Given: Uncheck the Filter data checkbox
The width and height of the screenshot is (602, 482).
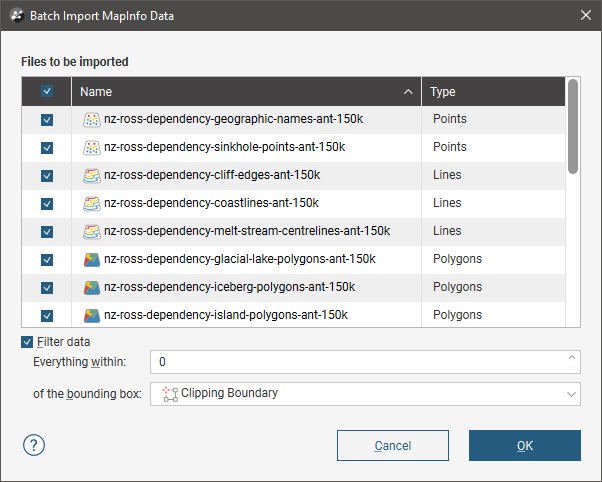Looking at the screenshot, I should click(x=27, y=341).
